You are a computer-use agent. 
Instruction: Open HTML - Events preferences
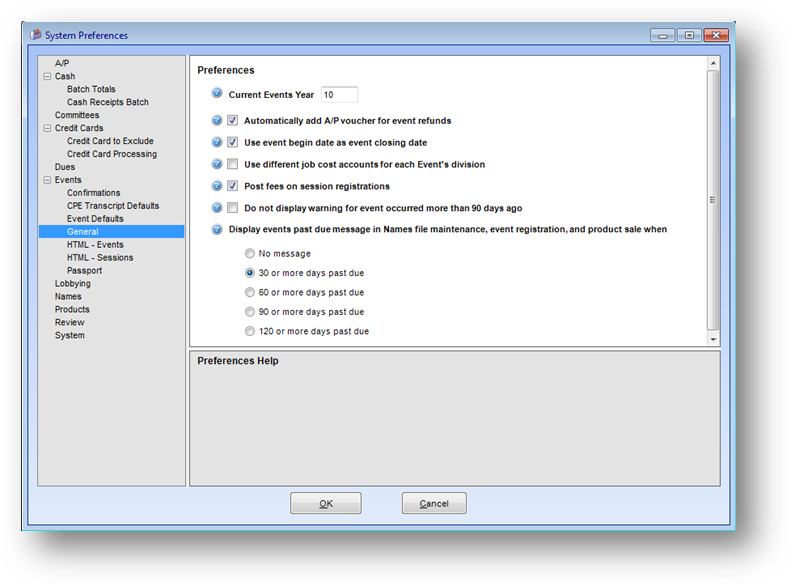[95, 245]
